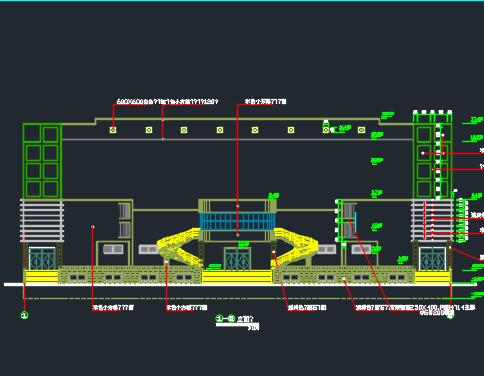Select the annotation text starting with 600X600
Viewport: 484px width, 376px height.
(x=167, y=101)
